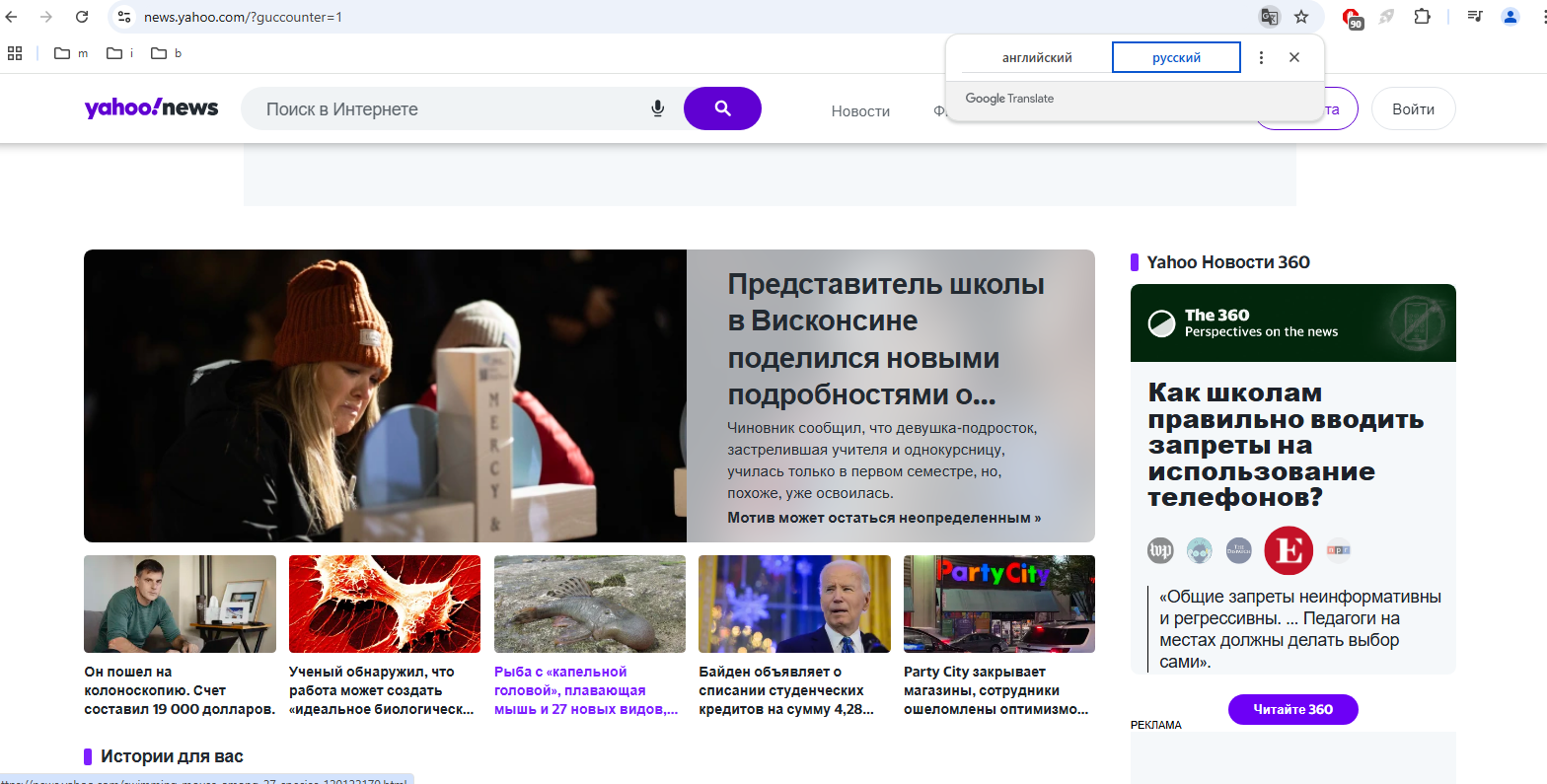Select the red Economist "E" source icon
This screenshot has height=784, width=1547.
coord(1289,550)
